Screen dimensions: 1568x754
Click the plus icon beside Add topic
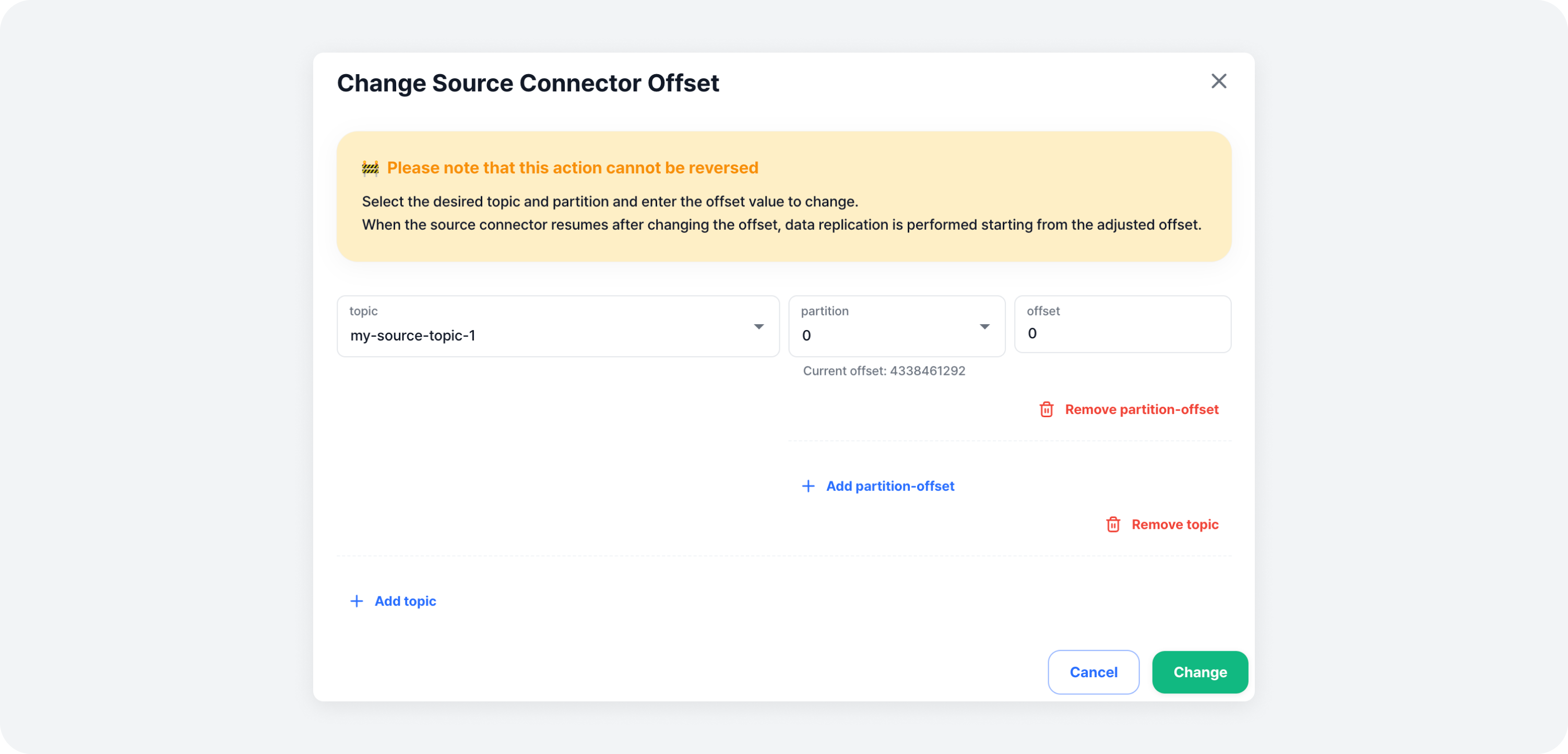coord(357,601)
